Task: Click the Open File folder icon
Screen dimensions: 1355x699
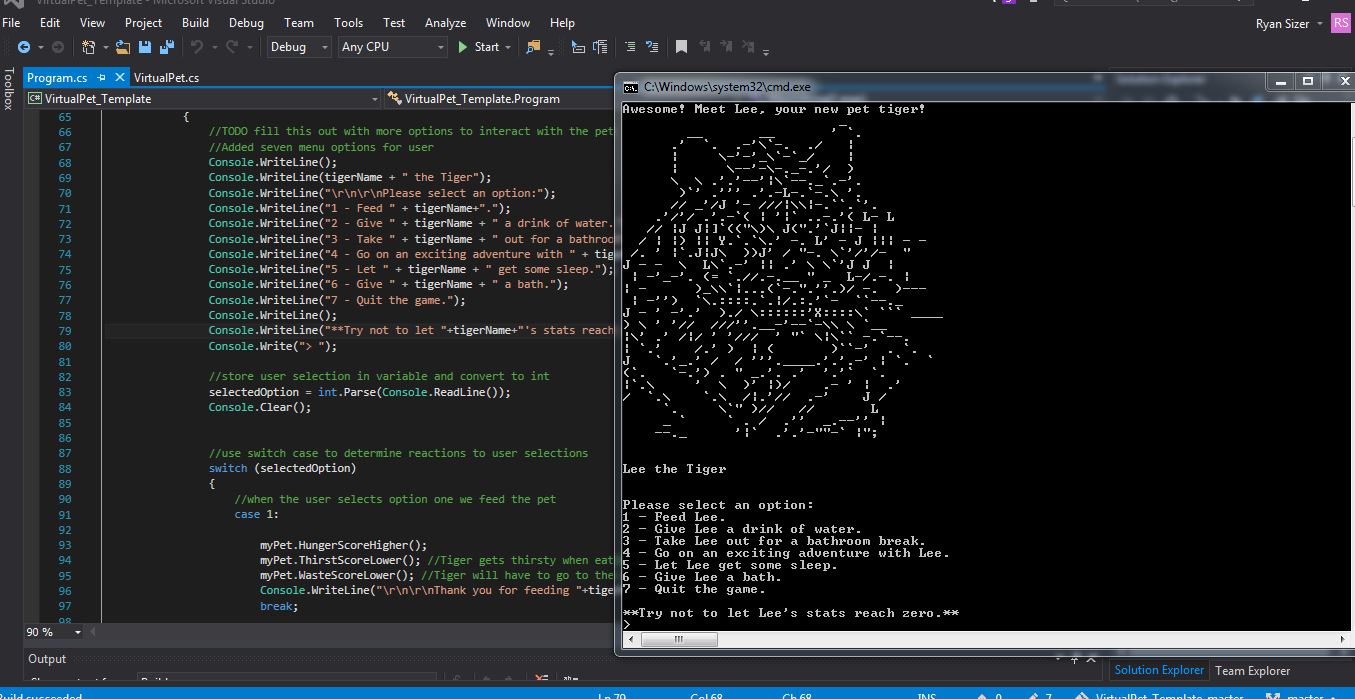Action: 123,47
